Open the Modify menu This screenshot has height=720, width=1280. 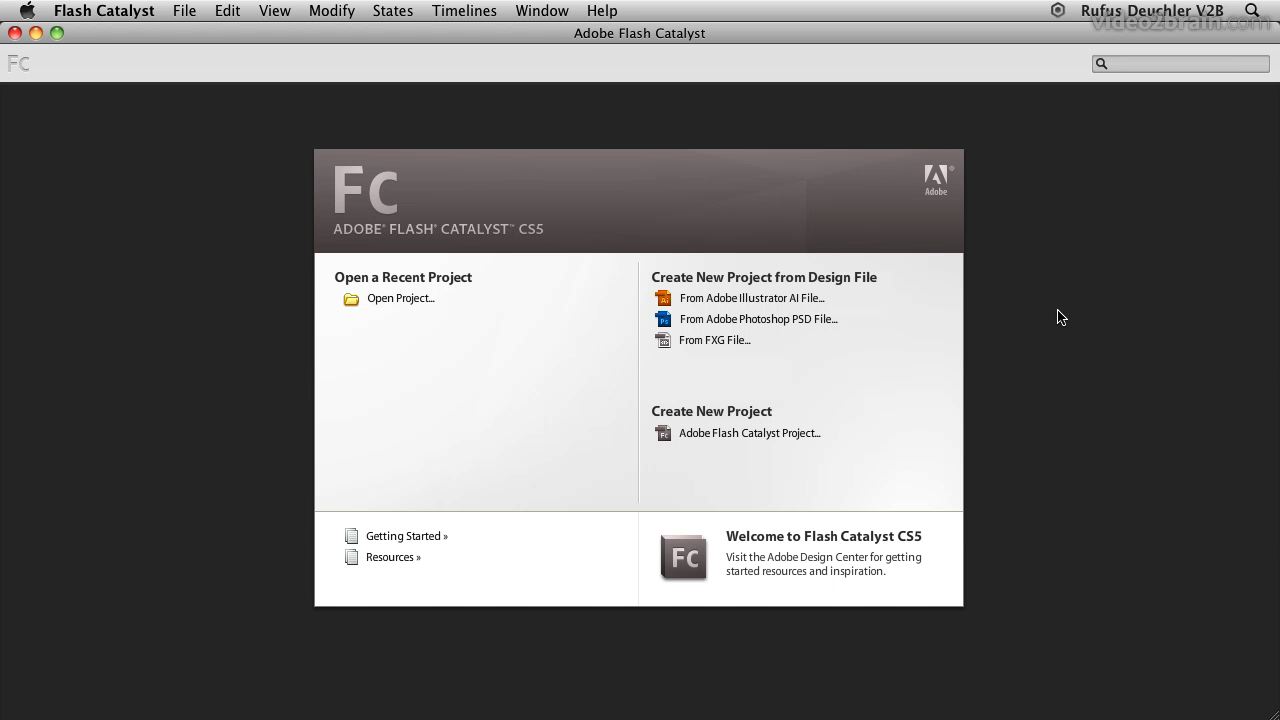click(x=331, y=10)
